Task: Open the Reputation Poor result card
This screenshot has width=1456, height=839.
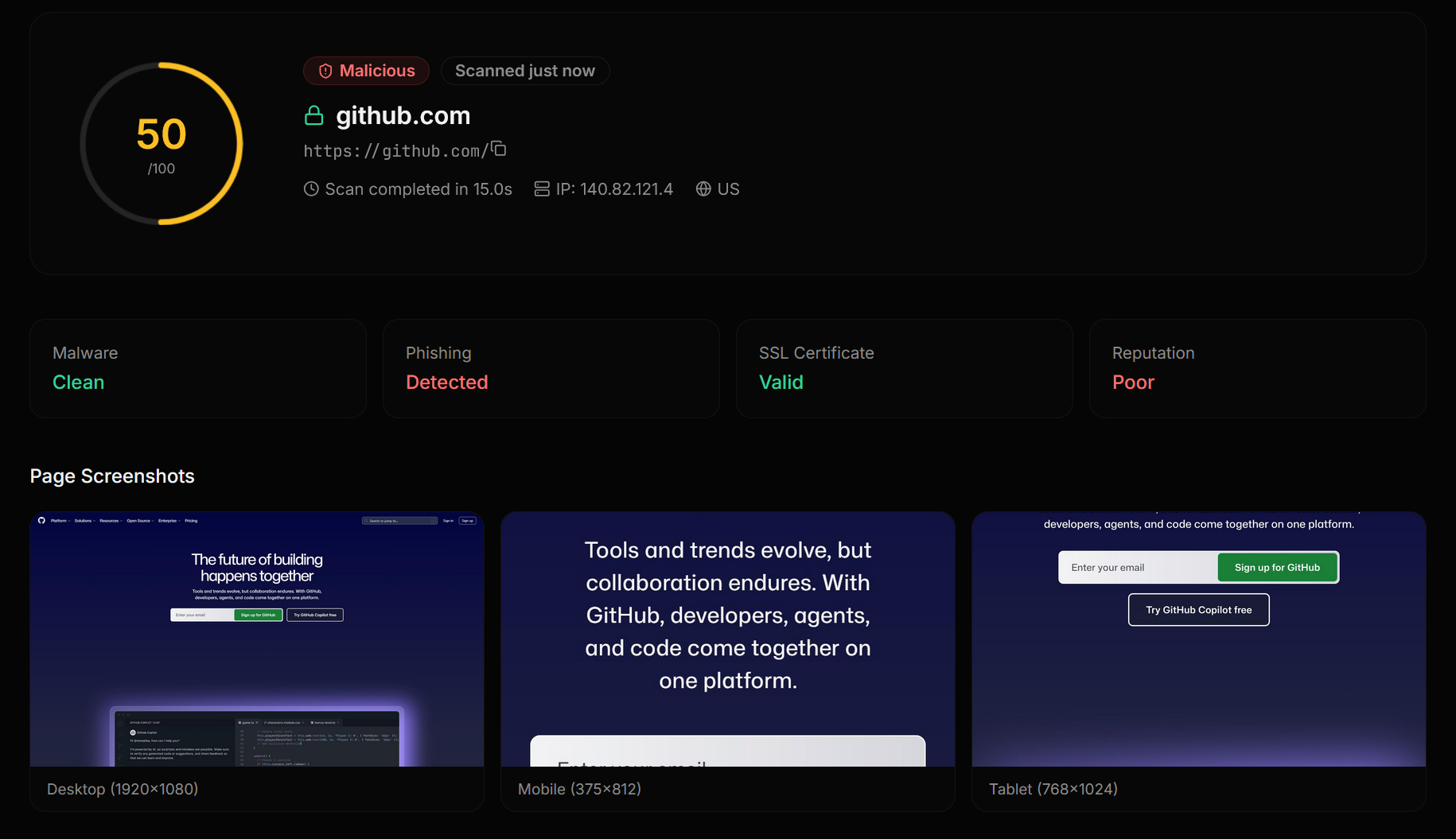Action: tap(1257, 368)
